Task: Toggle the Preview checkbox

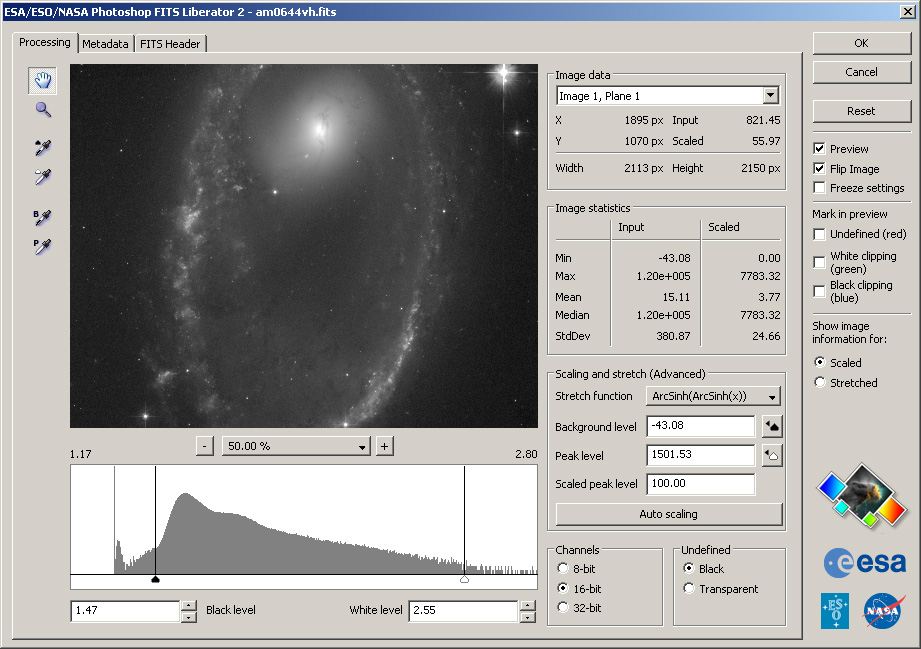Action: coord(819,149)
